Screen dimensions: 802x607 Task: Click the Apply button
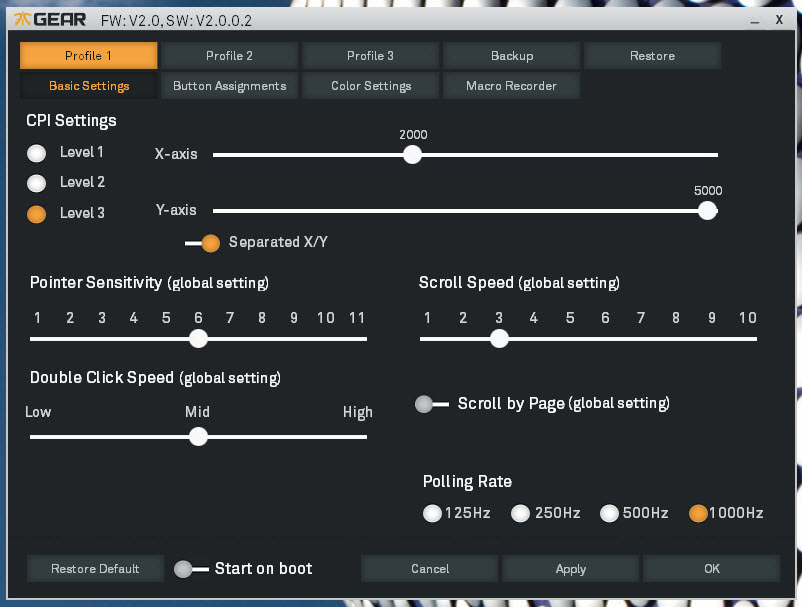point(571,569)
